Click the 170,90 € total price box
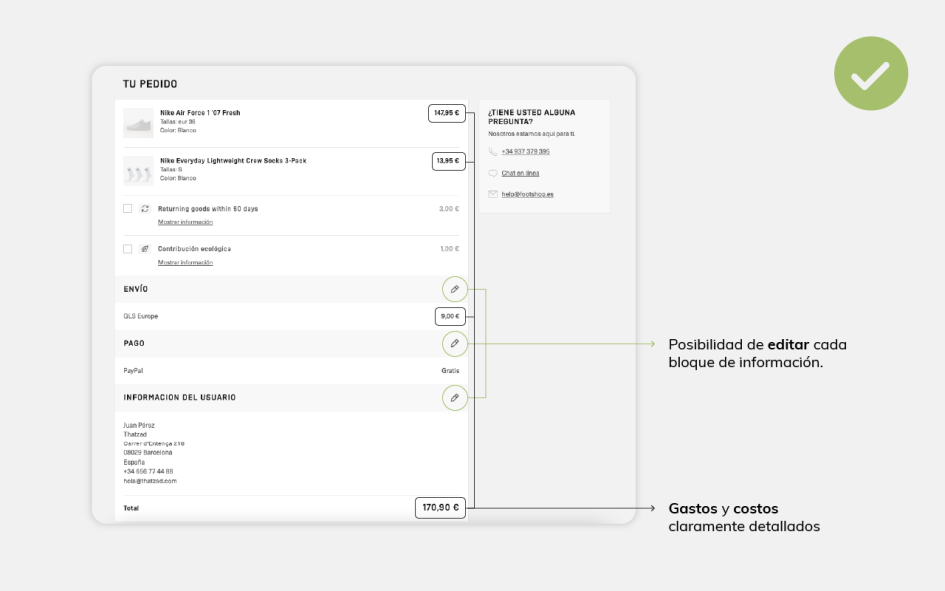The width and height of the screenshot is (945, 591). point(439,507)
